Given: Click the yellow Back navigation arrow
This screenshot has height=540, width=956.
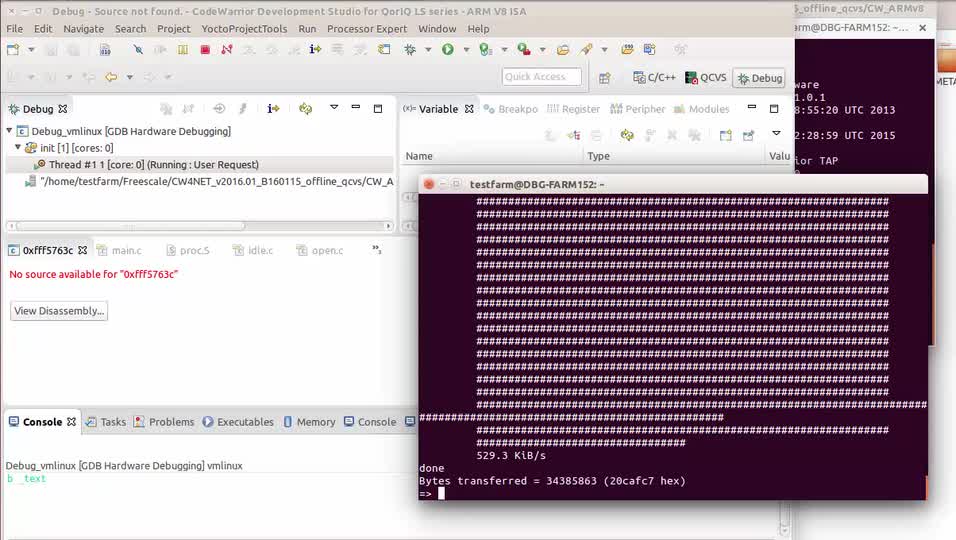Looking at the screenshot, I should pyautogui.click(x=111, y=77).
